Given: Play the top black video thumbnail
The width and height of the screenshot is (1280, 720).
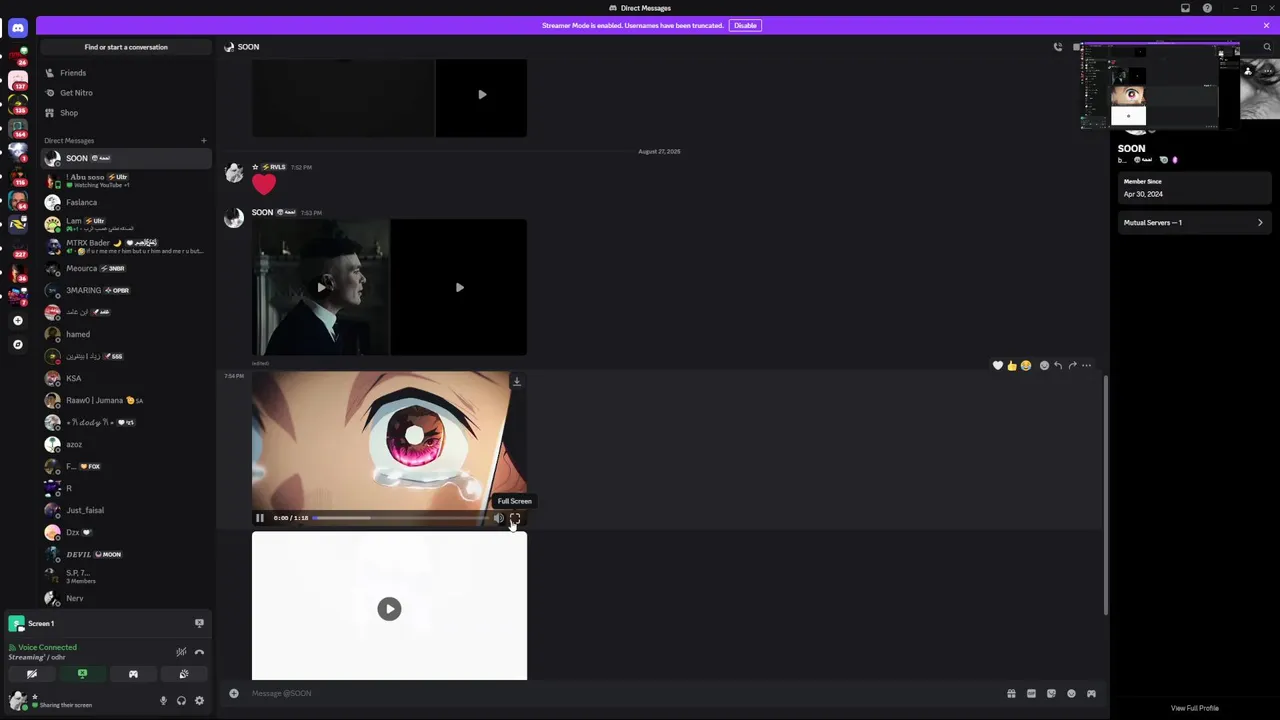Looking at the screenshot, I should 482,95.
